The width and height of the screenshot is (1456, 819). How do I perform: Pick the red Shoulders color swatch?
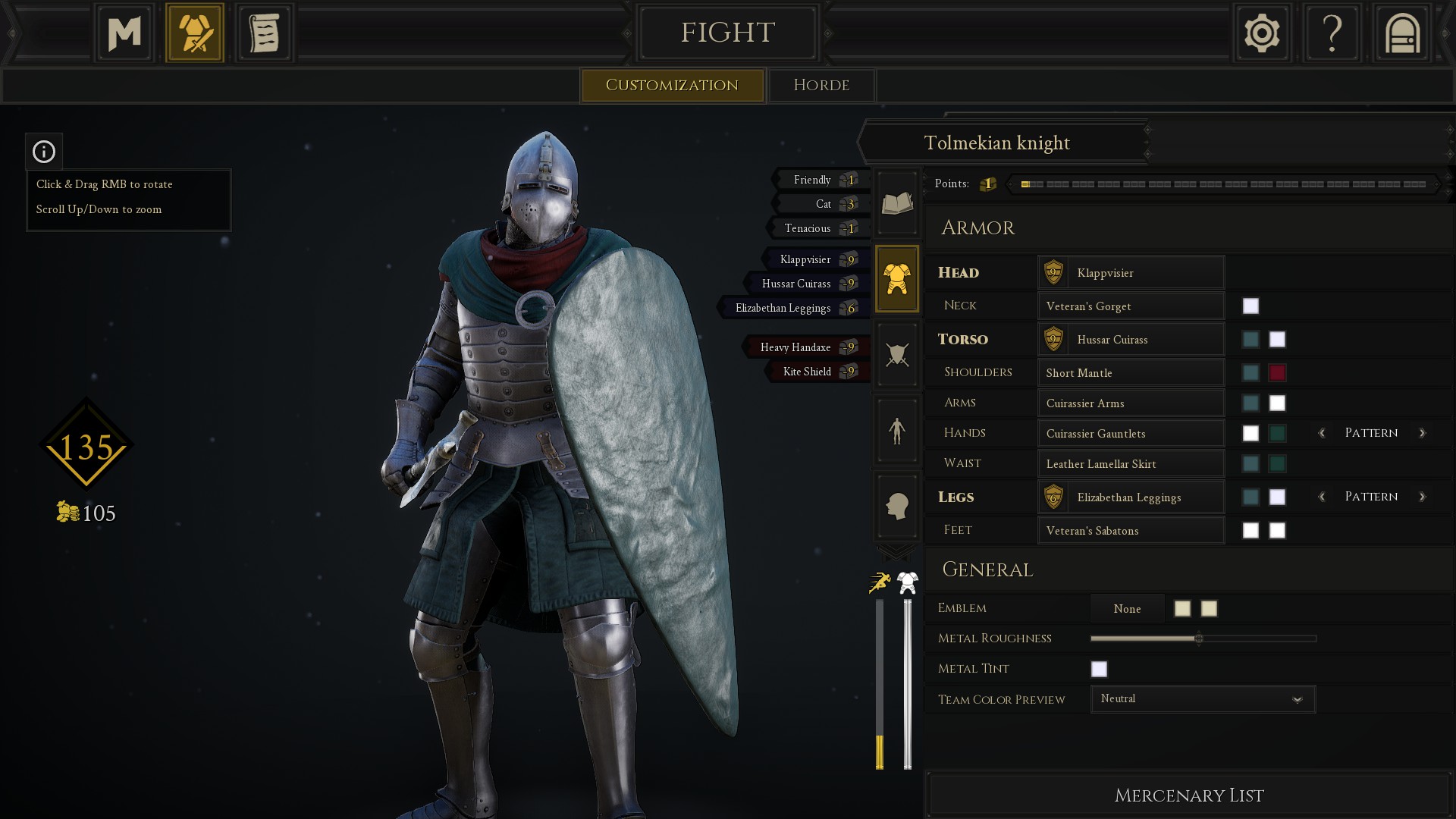[1277, 372]
